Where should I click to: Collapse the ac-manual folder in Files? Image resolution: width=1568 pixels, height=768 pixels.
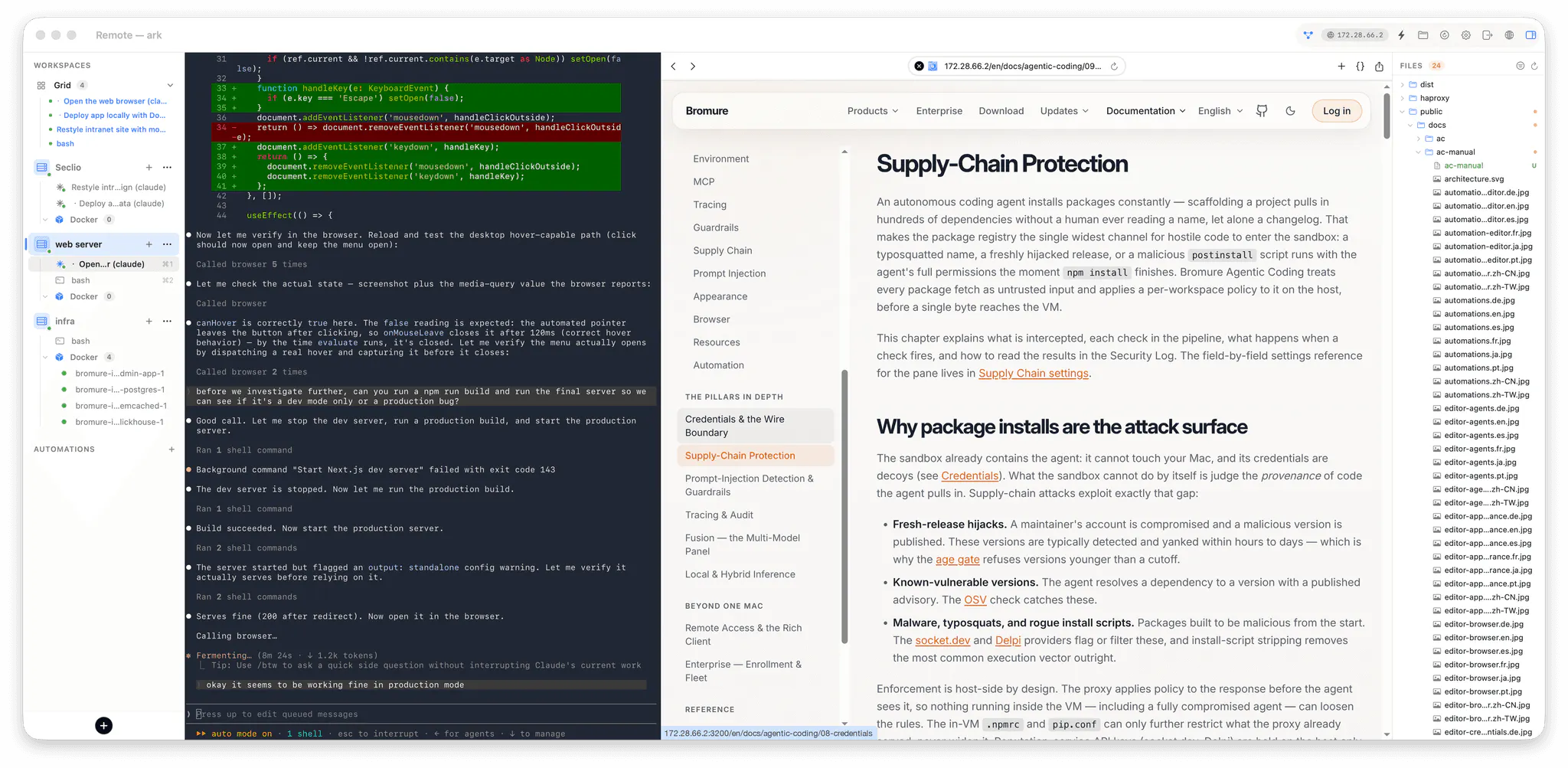point(1418,152)
